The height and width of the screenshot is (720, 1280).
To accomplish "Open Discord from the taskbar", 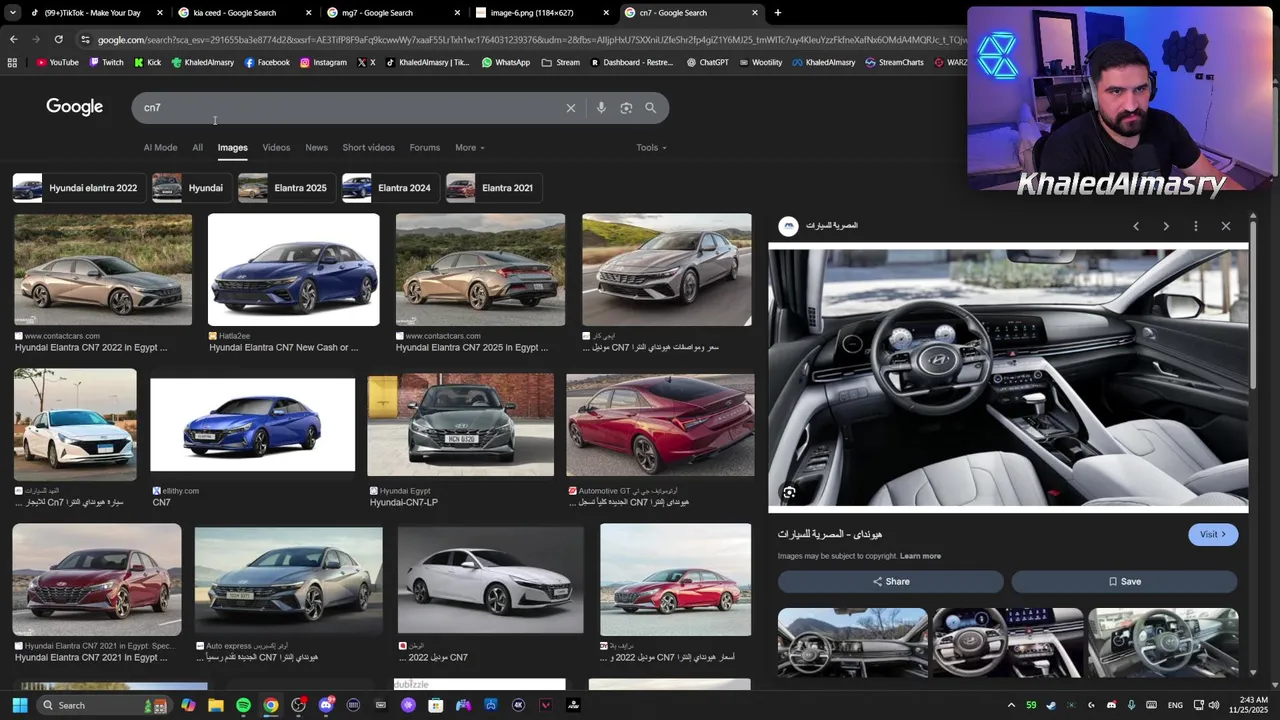I will (326, 705).
